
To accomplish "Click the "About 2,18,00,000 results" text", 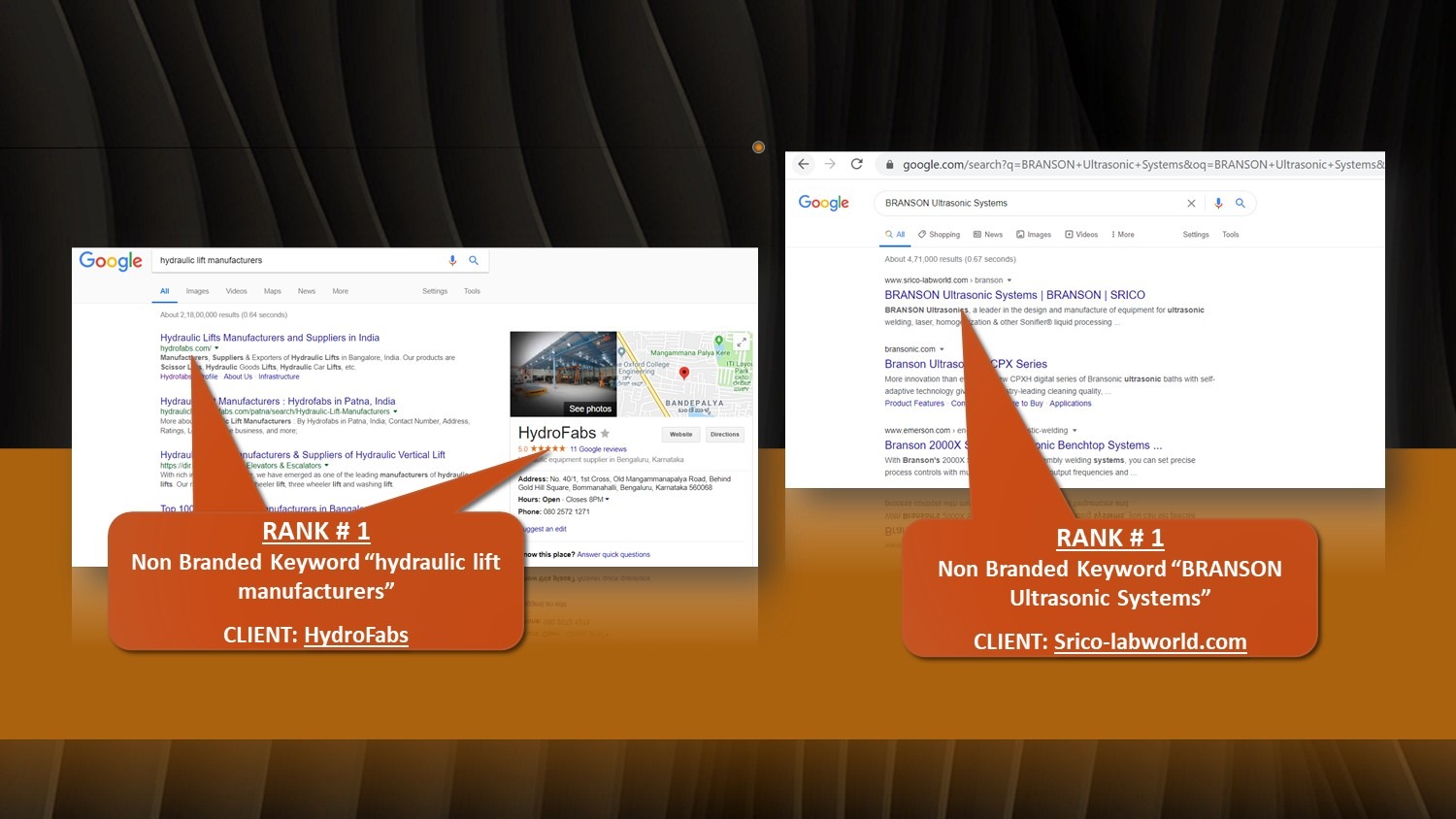I will [223, 314].
